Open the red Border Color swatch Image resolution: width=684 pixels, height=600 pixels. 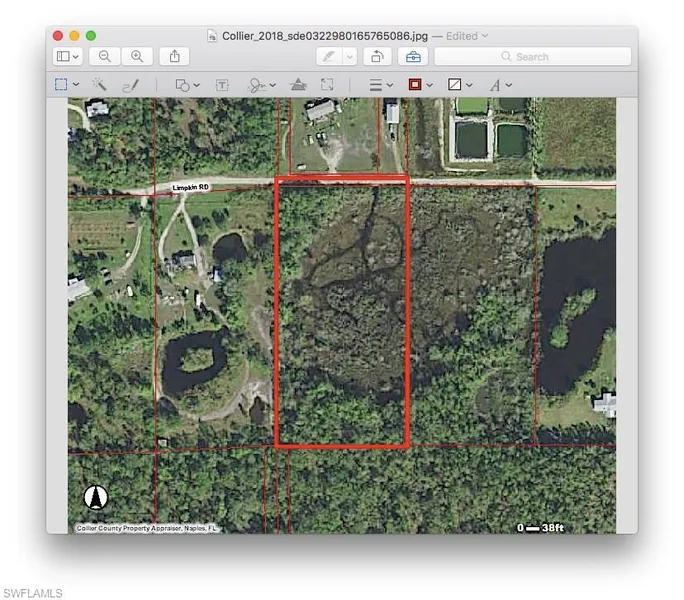coord(420,86)
